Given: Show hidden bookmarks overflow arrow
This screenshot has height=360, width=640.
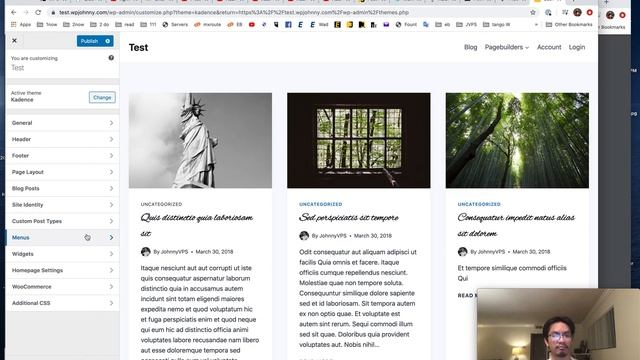Looking at the screenshot, I should (x=536, y=24).
